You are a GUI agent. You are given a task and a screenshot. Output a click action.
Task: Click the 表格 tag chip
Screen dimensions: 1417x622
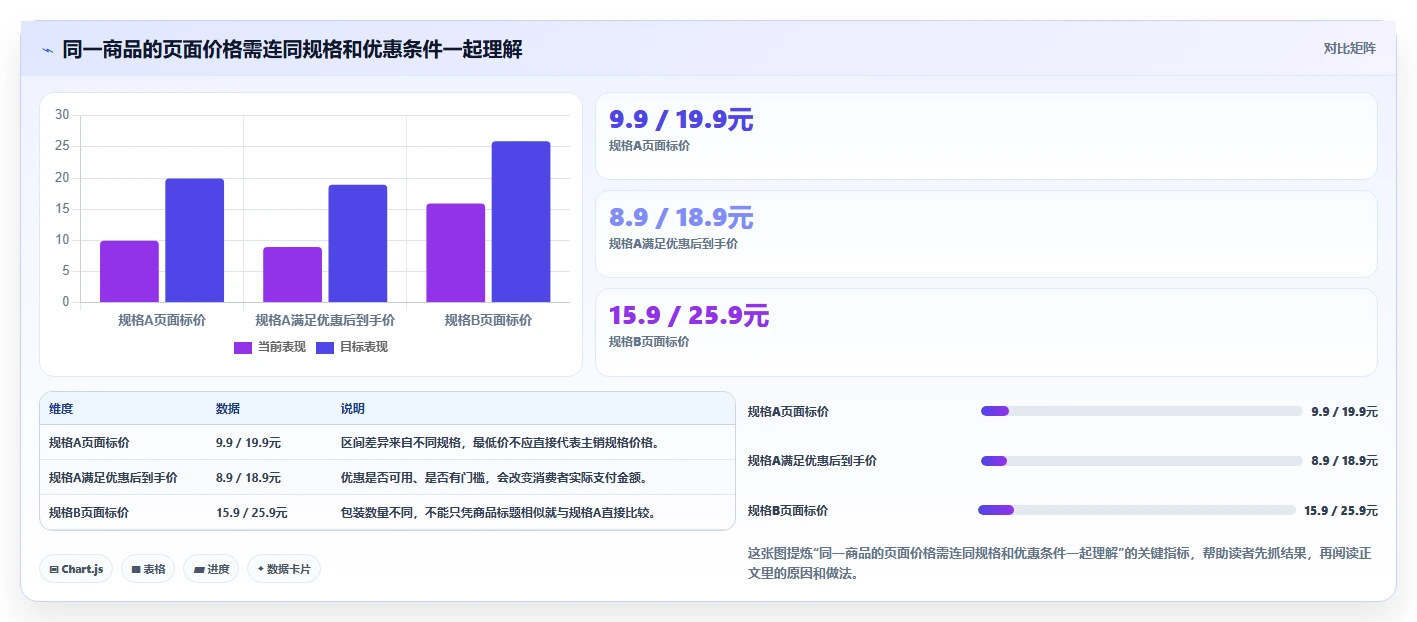[148, 569]
